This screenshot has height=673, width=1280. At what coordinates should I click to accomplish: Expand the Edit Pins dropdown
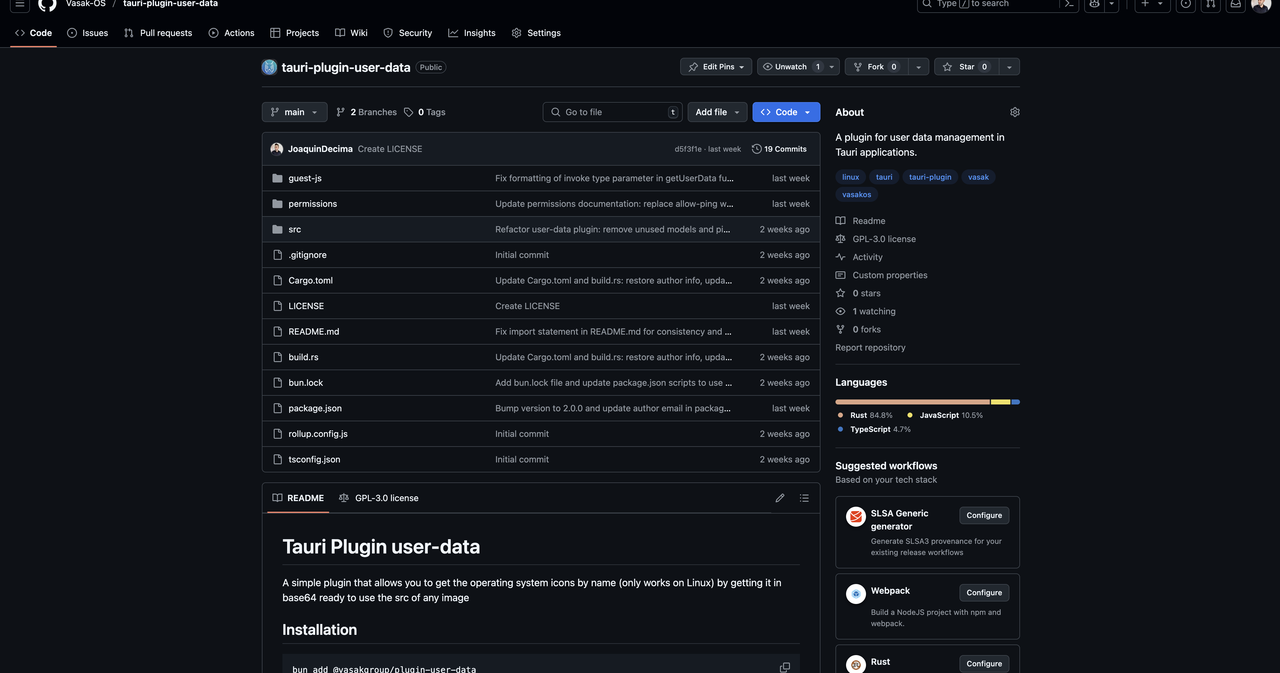(716, 67)
